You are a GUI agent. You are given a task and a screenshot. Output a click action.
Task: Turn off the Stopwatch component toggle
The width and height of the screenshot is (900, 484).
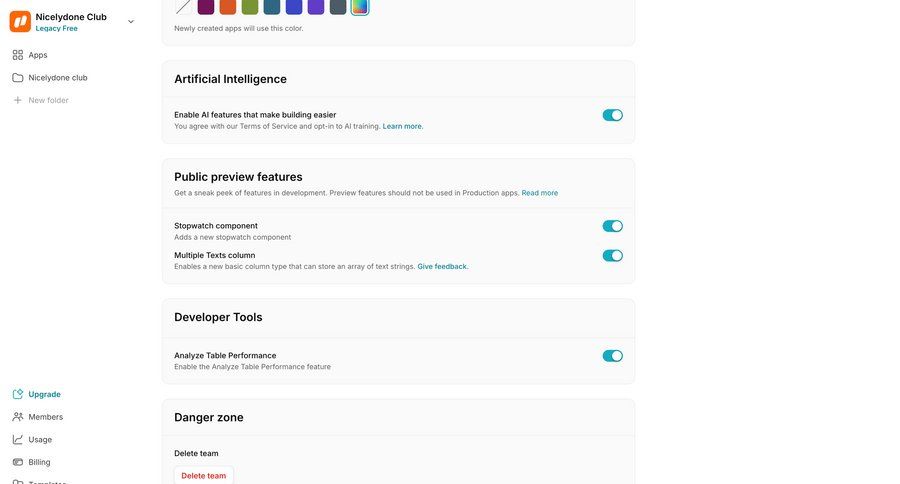click(612, 226)
